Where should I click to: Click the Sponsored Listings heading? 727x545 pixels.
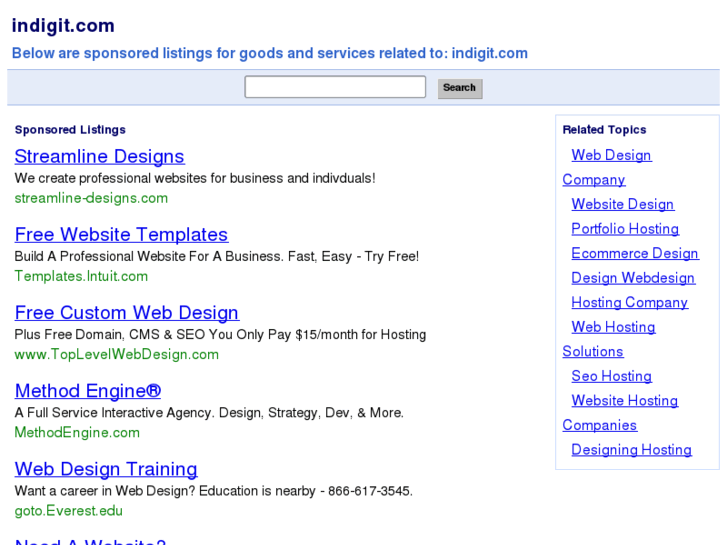click(70, 130)
